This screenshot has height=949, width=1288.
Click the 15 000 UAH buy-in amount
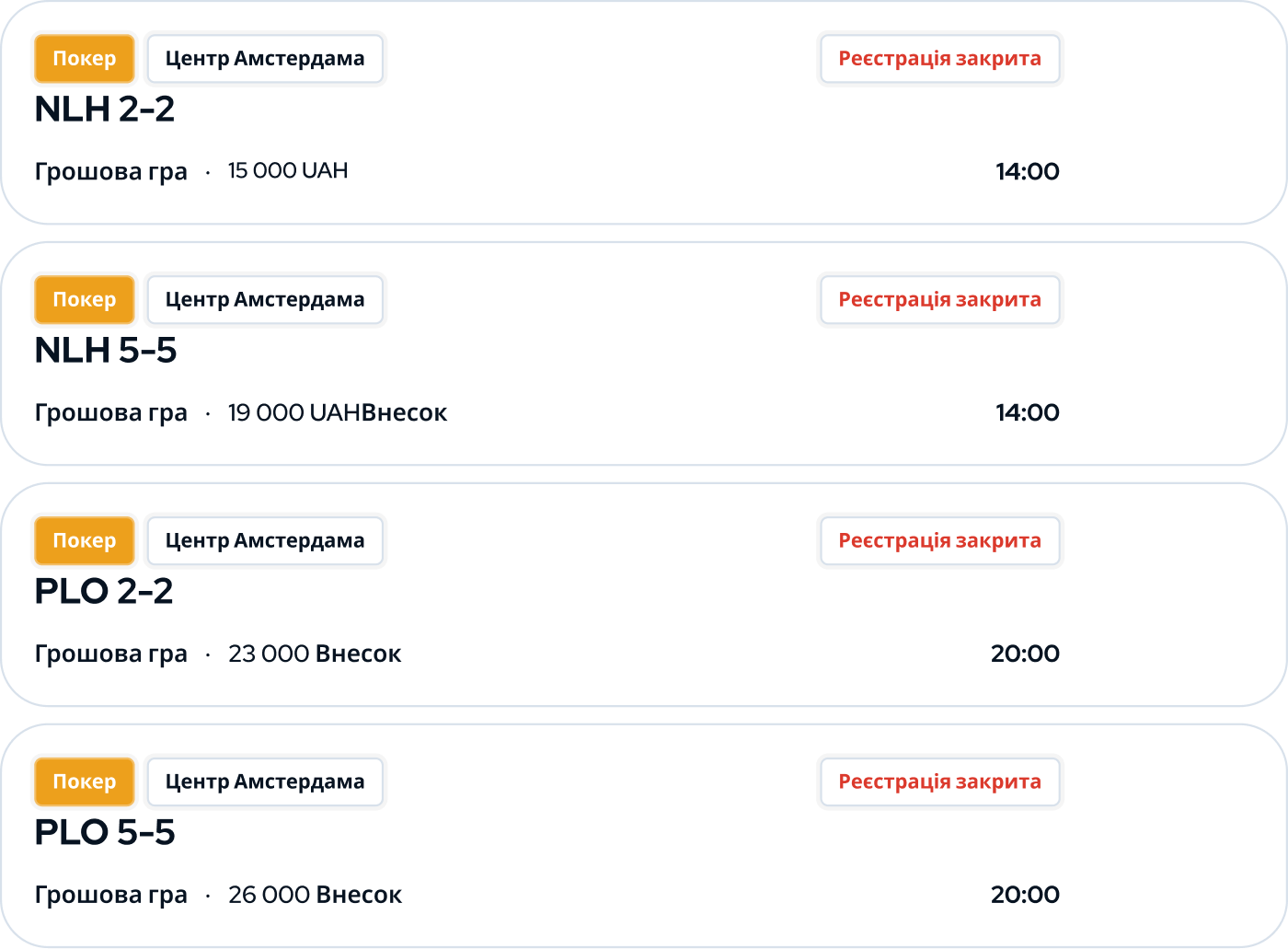tap(288, 171)
